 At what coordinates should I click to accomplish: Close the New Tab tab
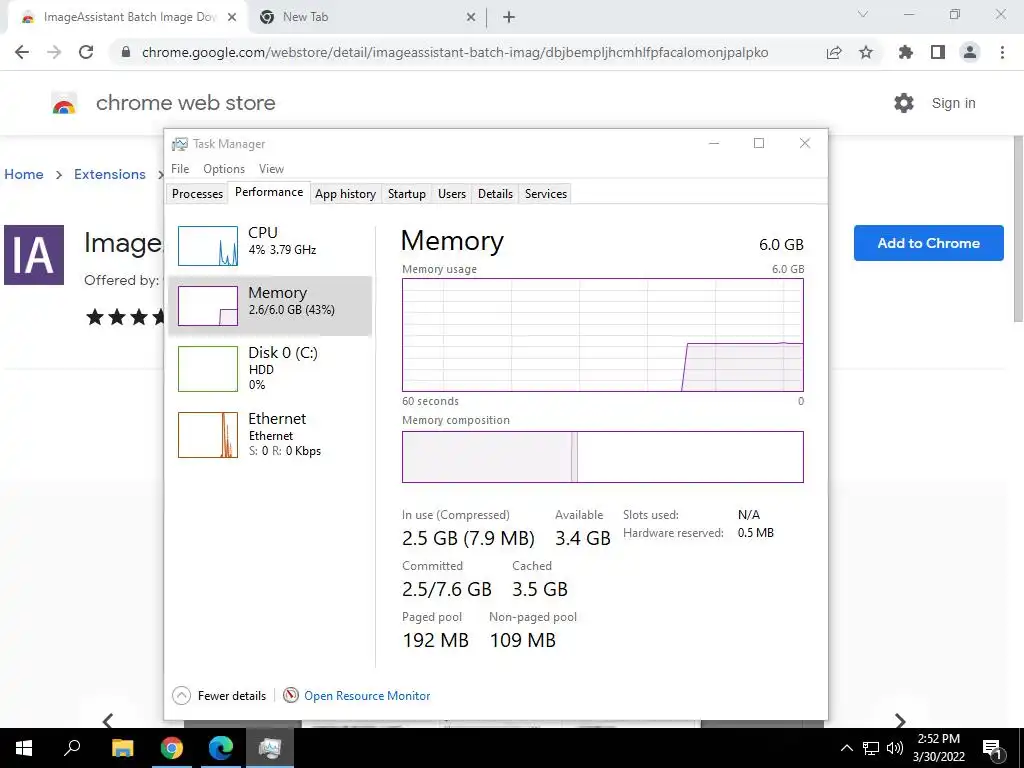pyautogui.click(x=471, y=18)
